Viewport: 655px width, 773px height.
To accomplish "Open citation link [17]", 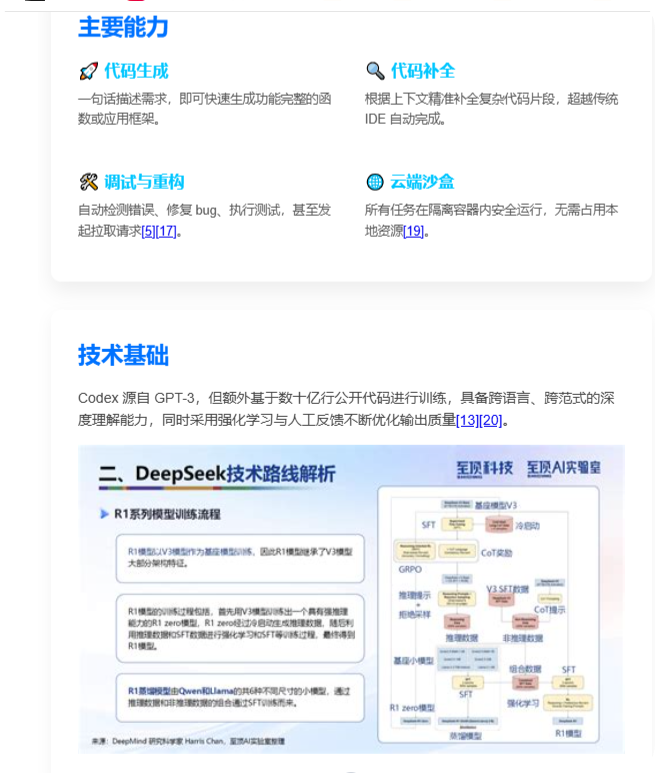I will pos(166,231).
